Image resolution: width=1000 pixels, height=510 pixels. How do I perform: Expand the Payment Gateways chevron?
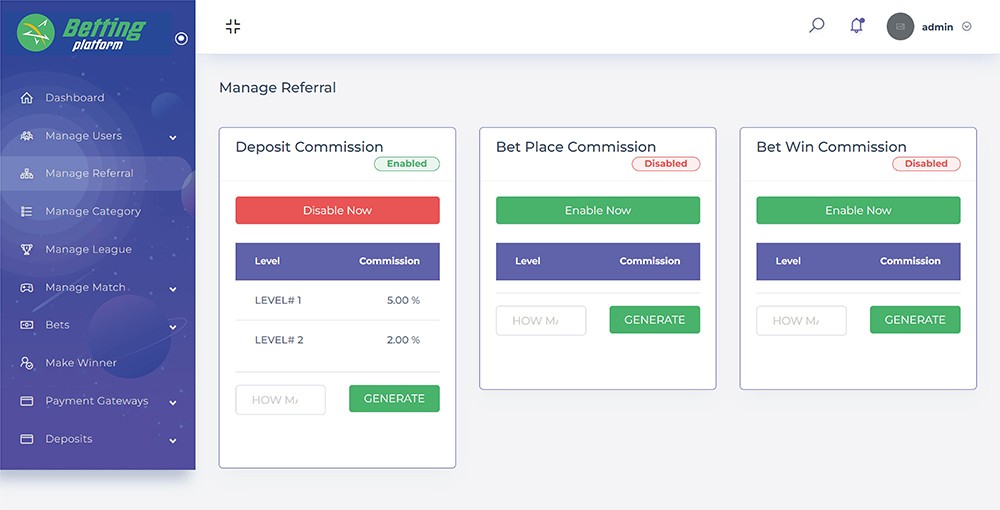[173, 402]
